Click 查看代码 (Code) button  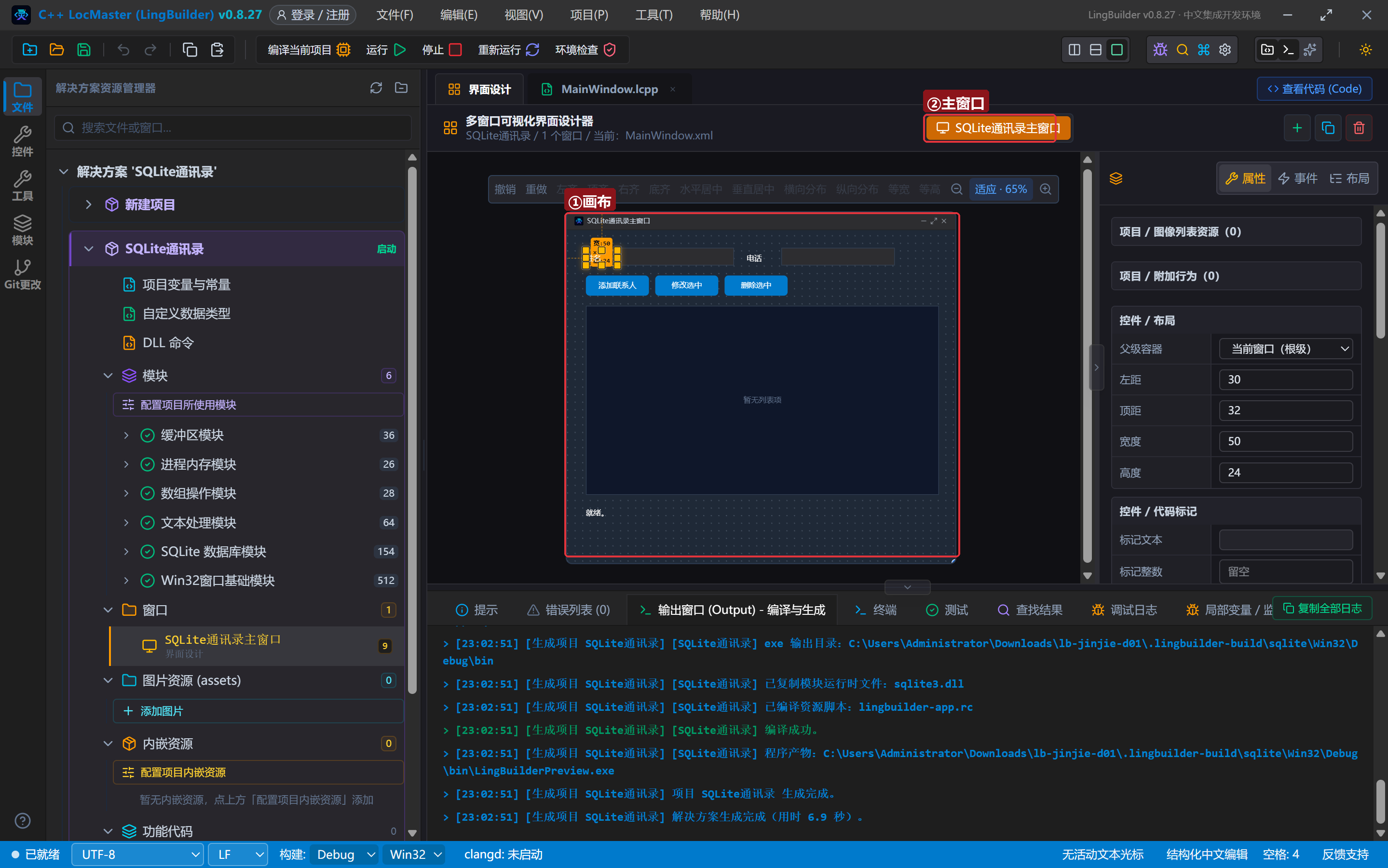click(1314, 88)
